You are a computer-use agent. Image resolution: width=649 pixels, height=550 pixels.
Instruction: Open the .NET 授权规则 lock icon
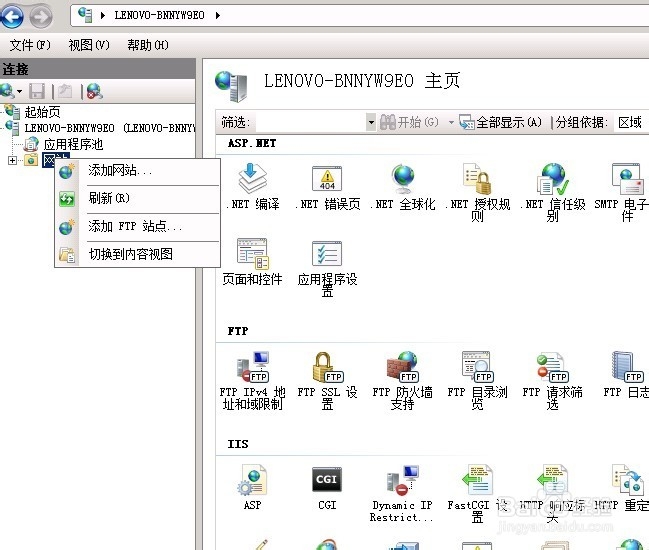(x=477, y=179)
